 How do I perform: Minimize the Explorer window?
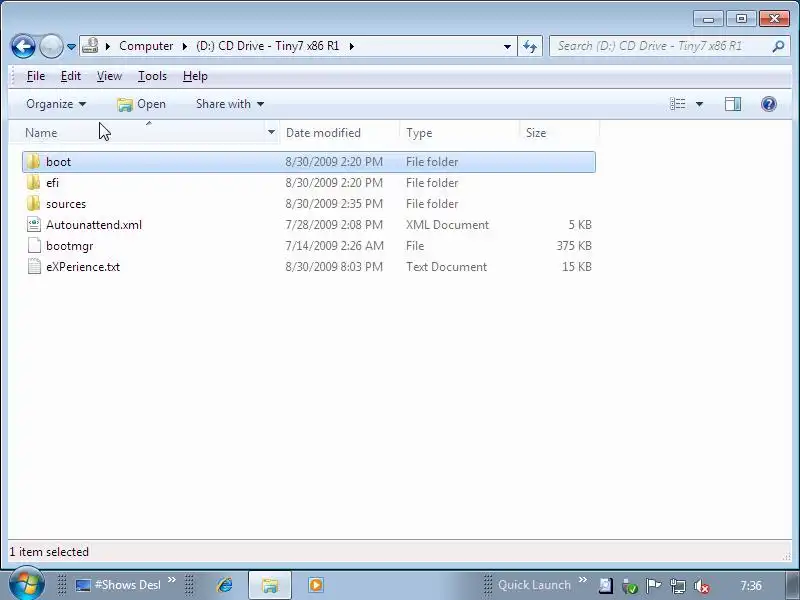coord(708,19)
